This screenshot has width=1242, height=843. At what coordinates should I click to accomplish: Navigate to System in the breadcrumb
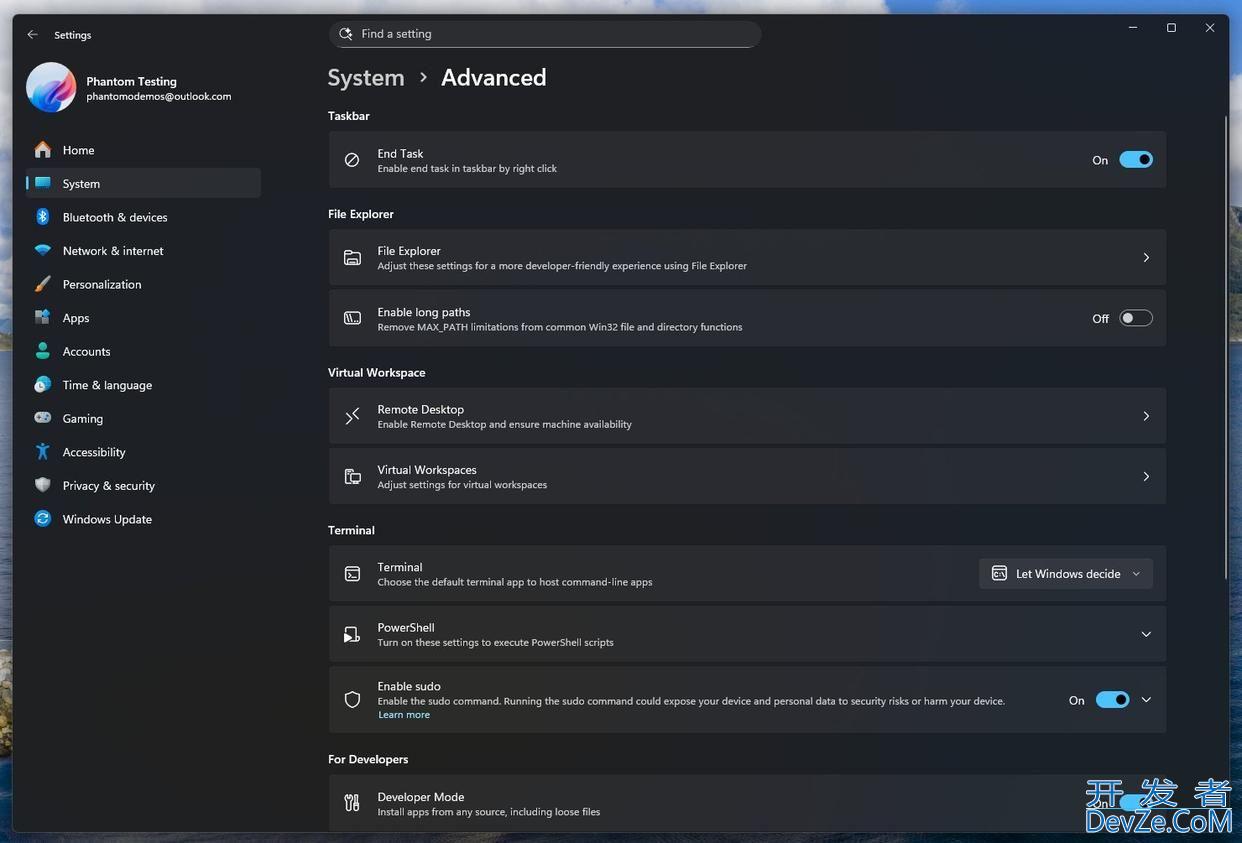click(366, 78)
